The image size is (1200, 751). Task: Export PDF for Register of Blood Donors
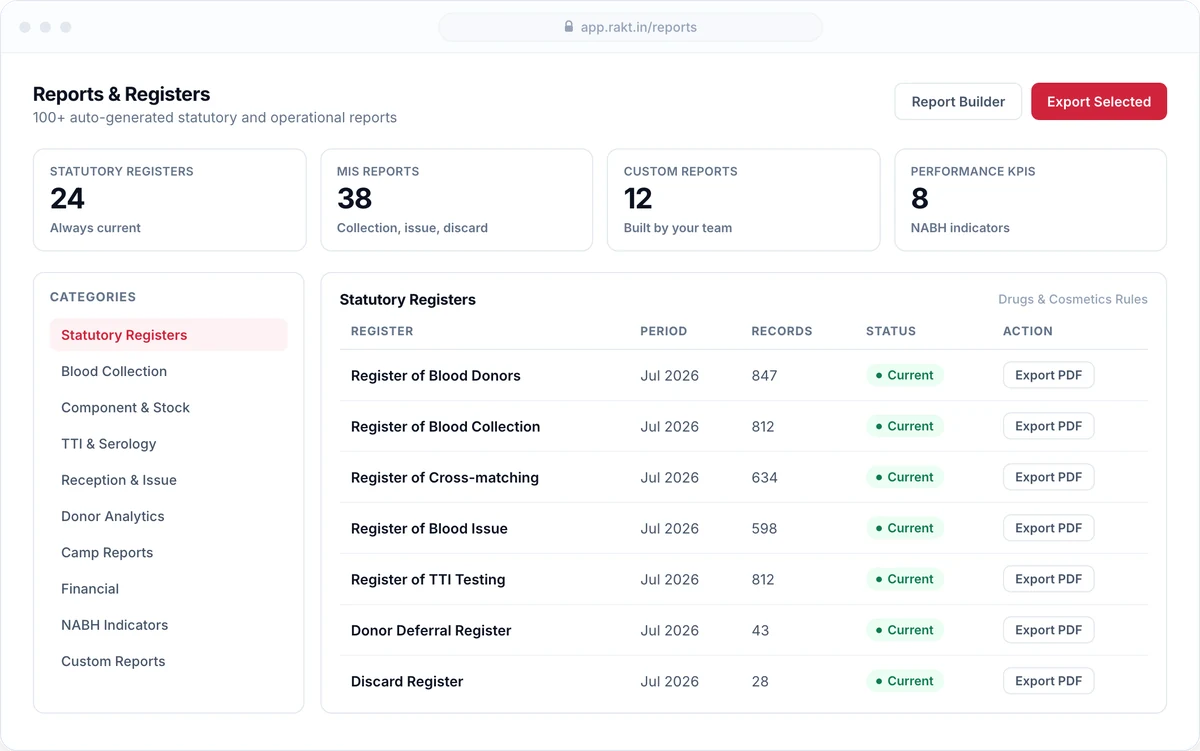click(1048, 375)
